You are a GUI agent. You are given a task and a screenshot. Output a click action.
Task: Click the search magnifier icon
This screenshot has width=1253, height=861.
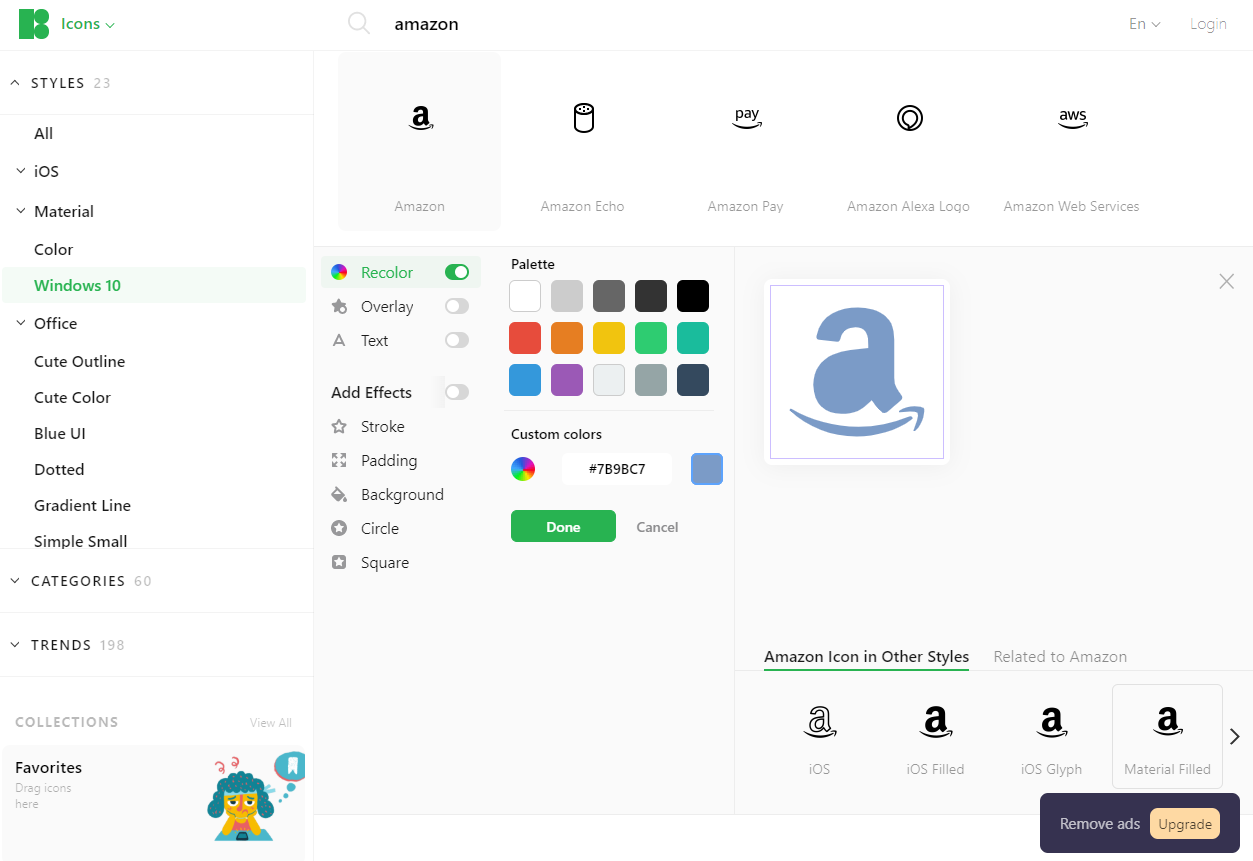[x=359, y=24]
